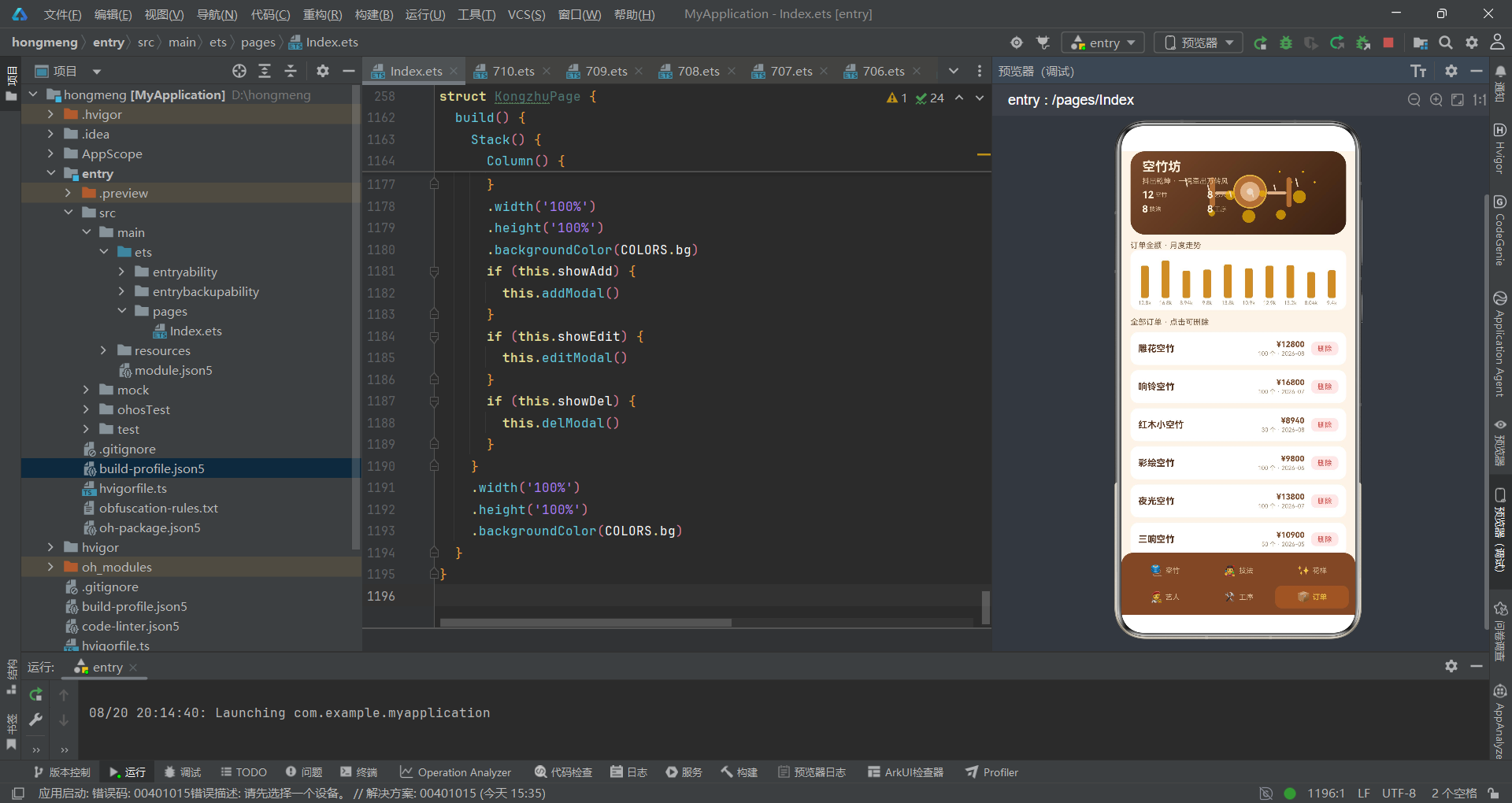The width and height of the screenshot is (1512, 803).
Task: Click the green Run entry icon
Action: click(x=1260, y=43)
